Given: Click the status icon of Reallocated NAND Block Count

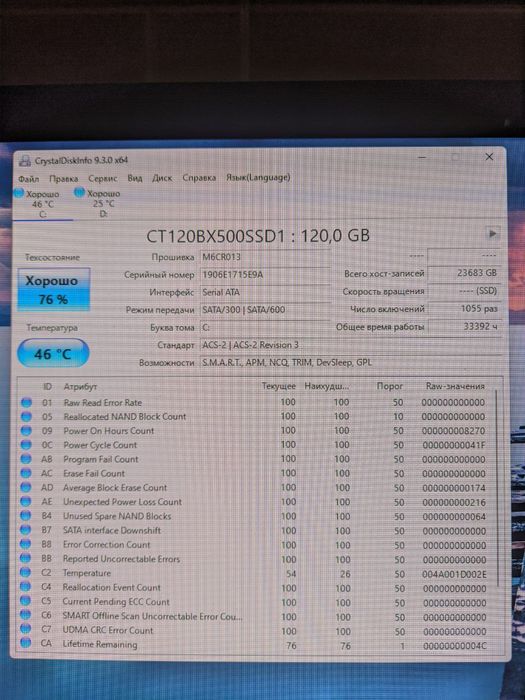Looking at the screenshot, I should pos(26,417).
